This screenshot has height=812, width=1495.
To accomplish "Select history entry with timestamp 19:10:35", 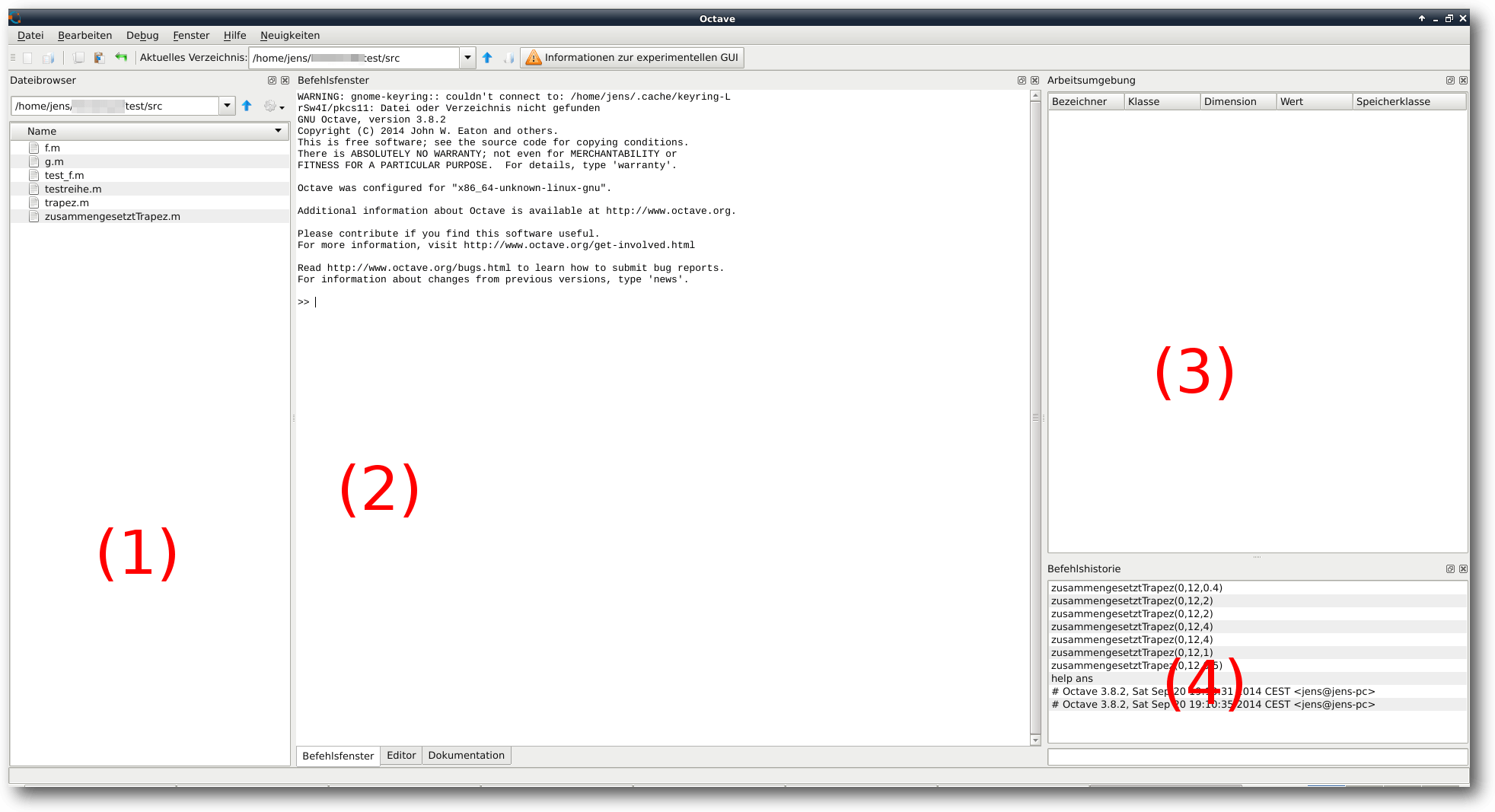I will pyautogui.click(x=1258, y=704).
